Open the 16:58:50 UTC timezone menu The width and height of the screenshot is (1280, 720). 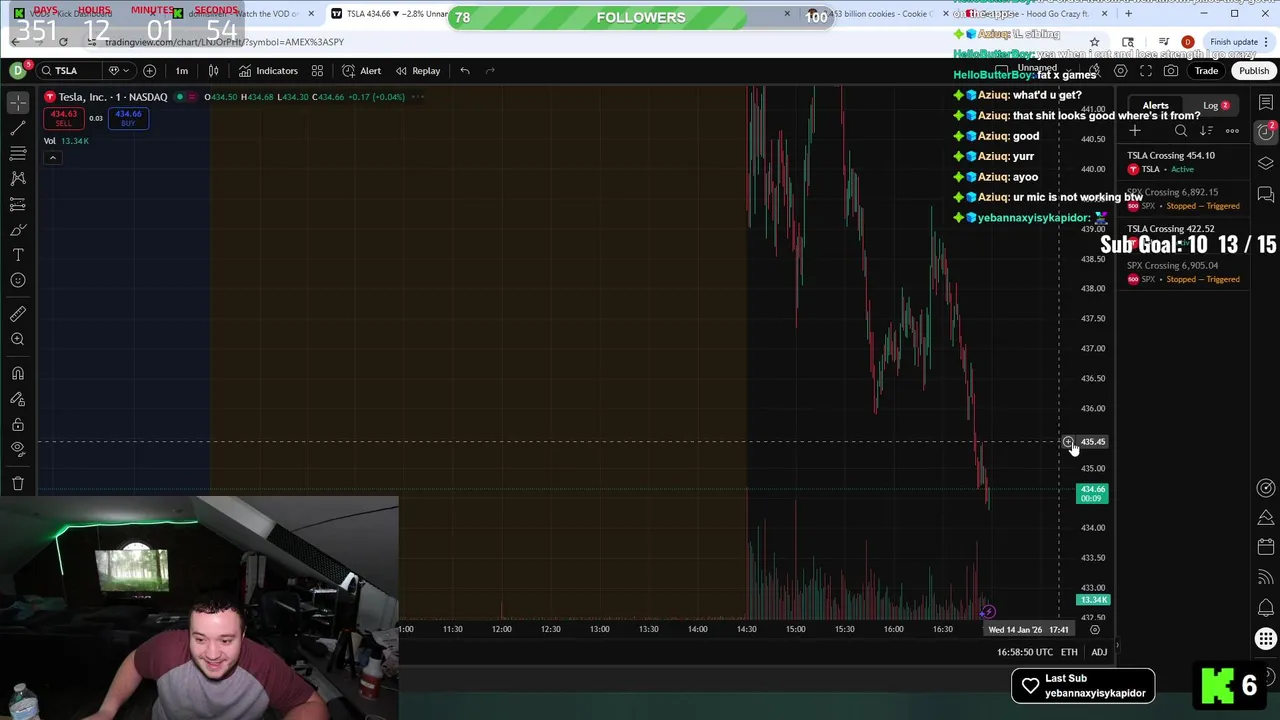1024,652
